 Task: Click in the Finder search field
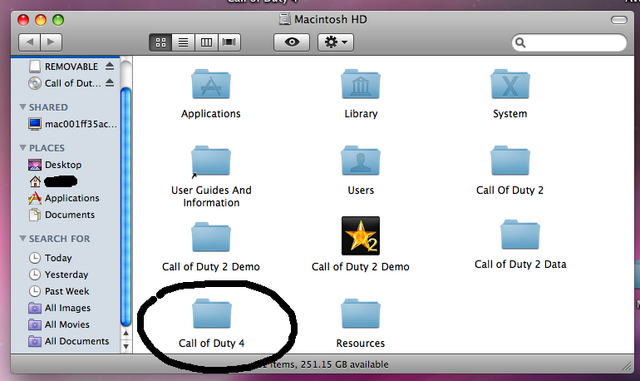[569, 42]
